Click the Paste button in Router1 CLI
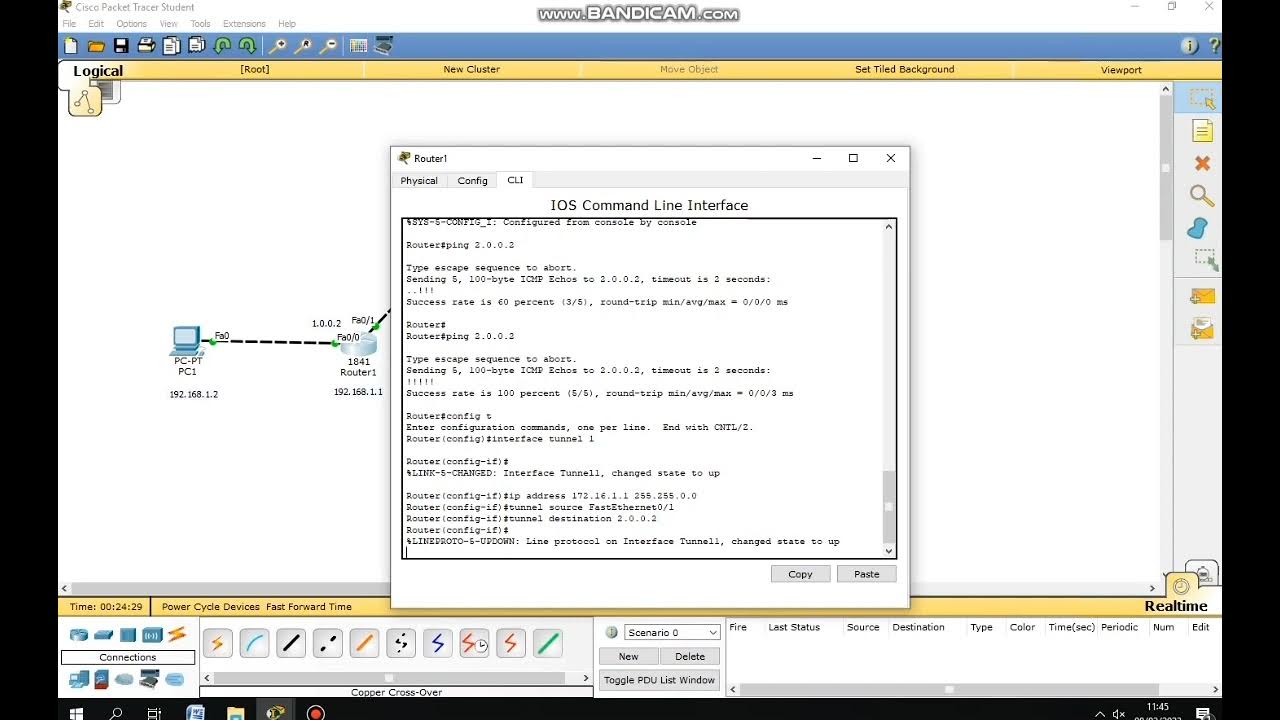 (867, 574)
